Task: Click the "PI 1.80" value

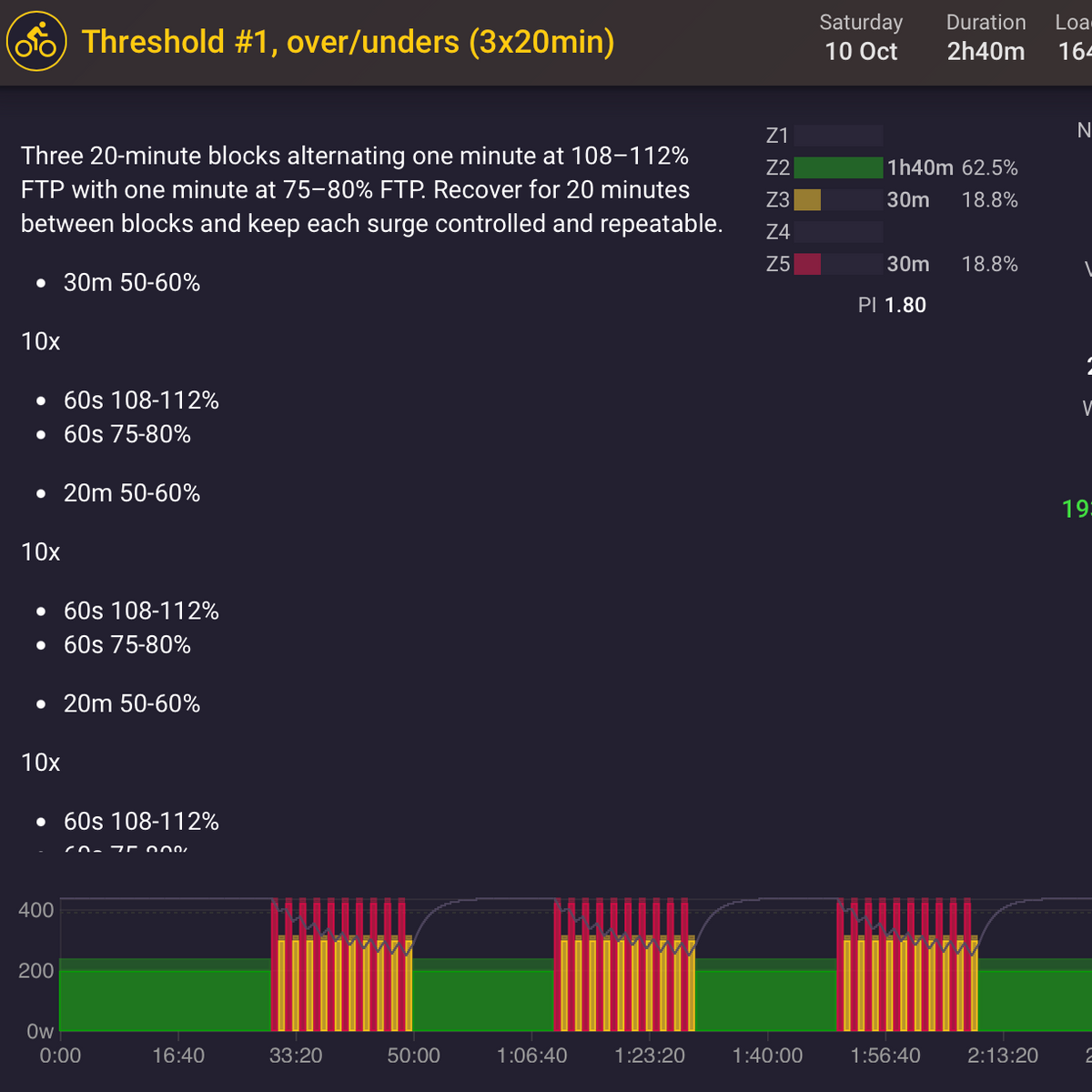Action: (x=892, y=305)
